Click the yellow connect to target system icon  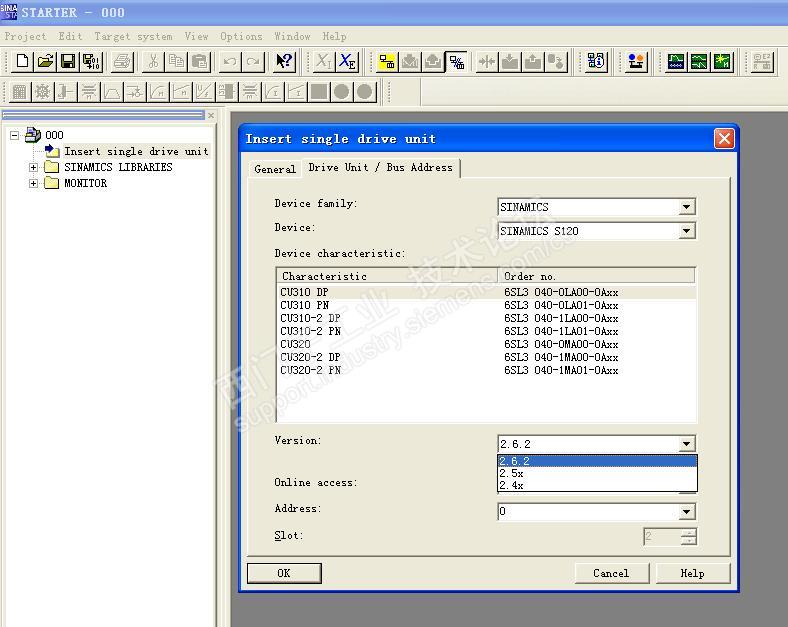[386, 61]
